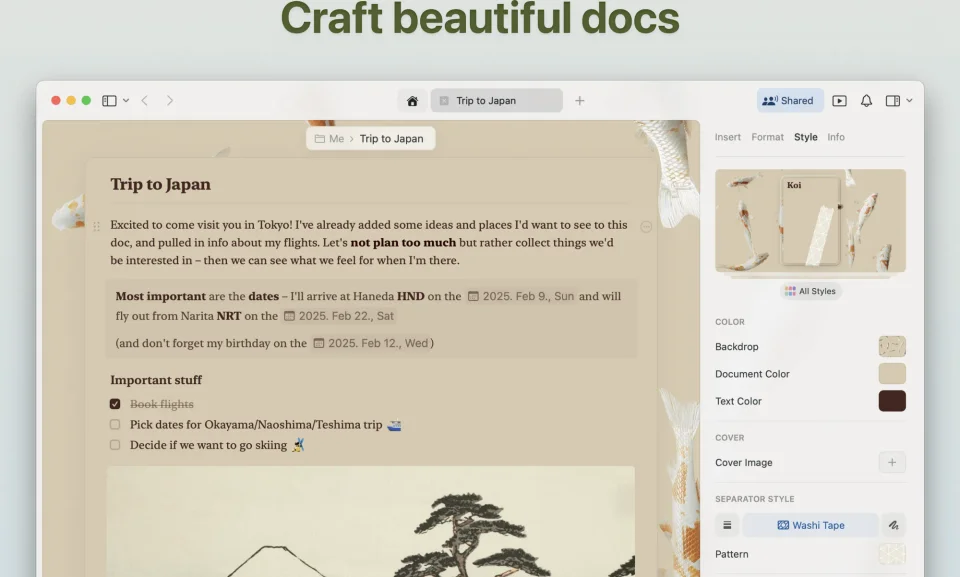This screenshot has width=960, height=577.
Task: Add a Cover Image with plus
Action: tap(892, 462)
